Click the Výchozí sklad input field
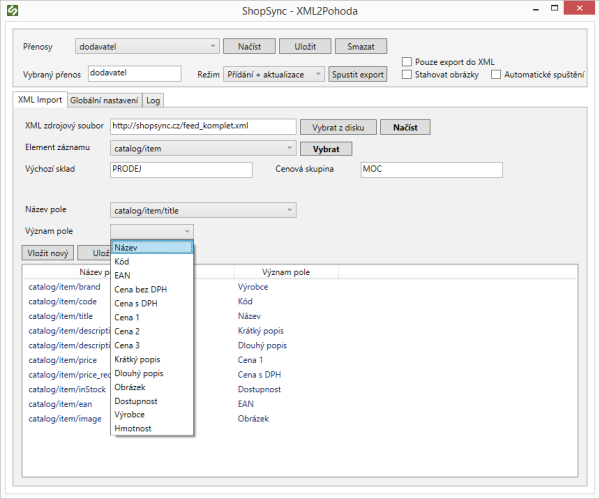This screenshot has height=499, width=600. (x=180, y=169)
